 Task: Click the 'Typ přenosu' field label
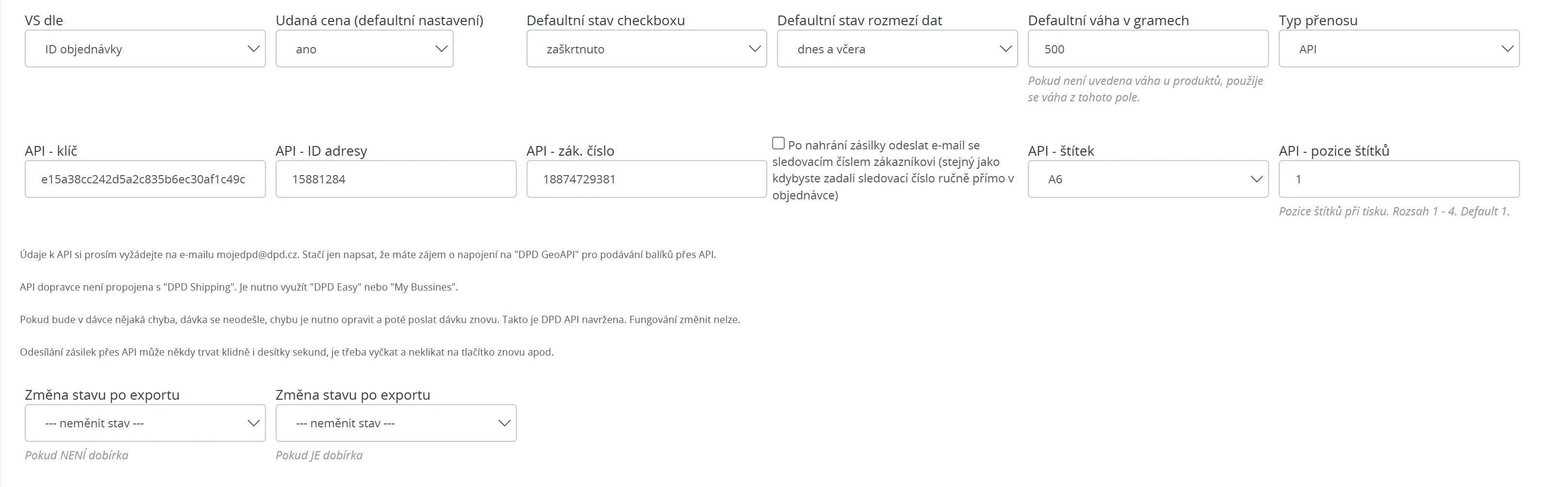(x=1318, y=20)
